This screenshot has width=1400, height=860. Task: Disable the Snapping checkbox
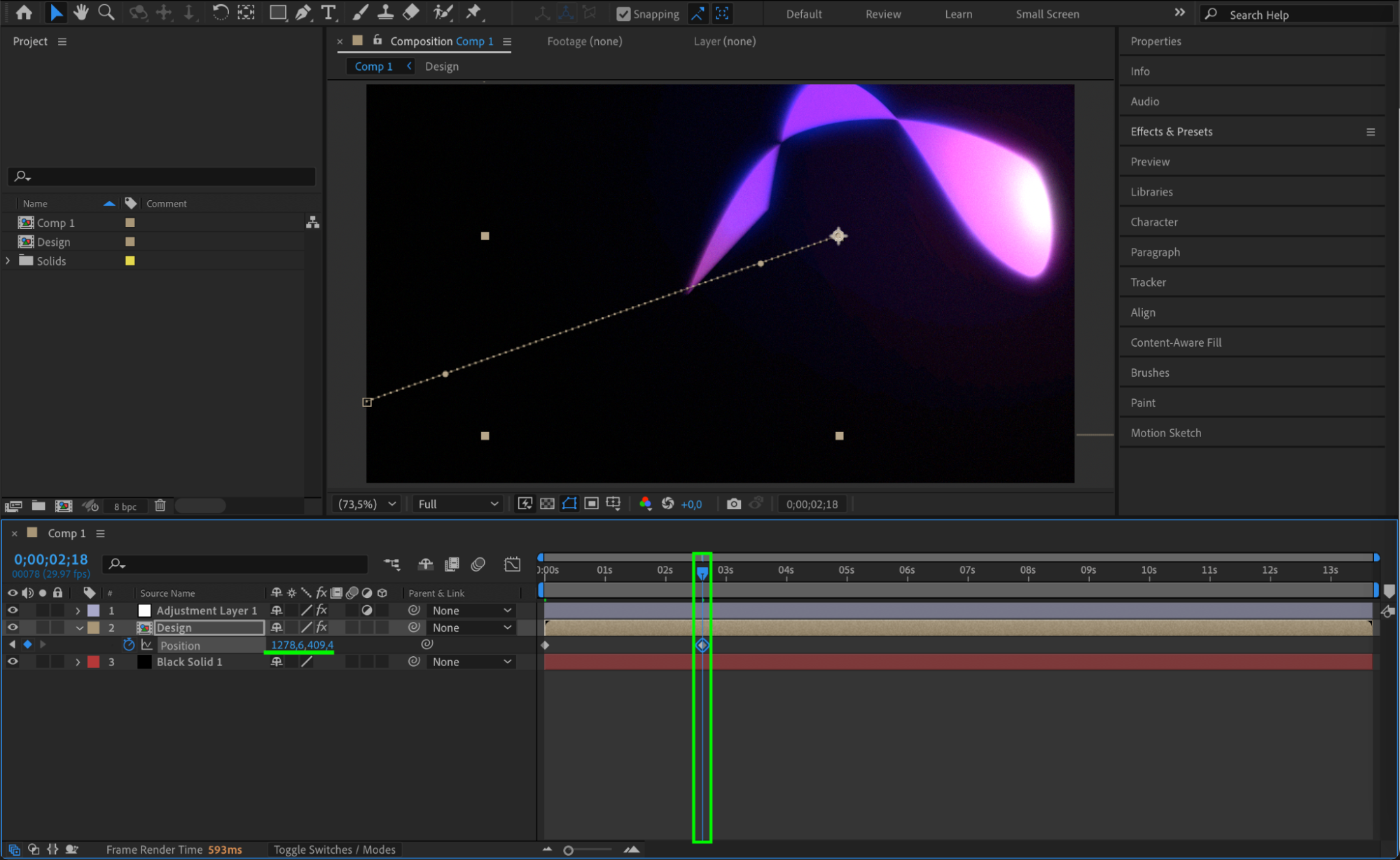tap(623, 14)
